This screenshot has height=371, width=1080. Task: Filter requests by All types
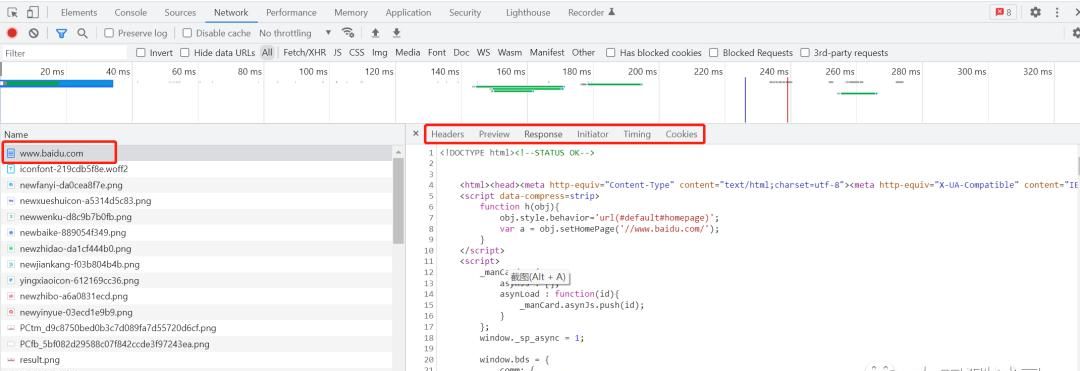[x=267, y=53]
